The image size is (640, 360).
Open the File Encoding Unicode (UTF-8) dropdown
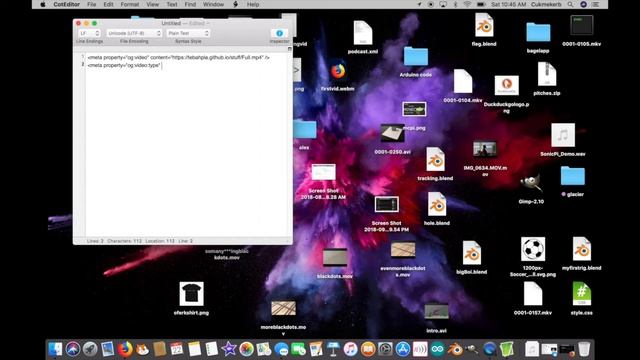[134, 33]
